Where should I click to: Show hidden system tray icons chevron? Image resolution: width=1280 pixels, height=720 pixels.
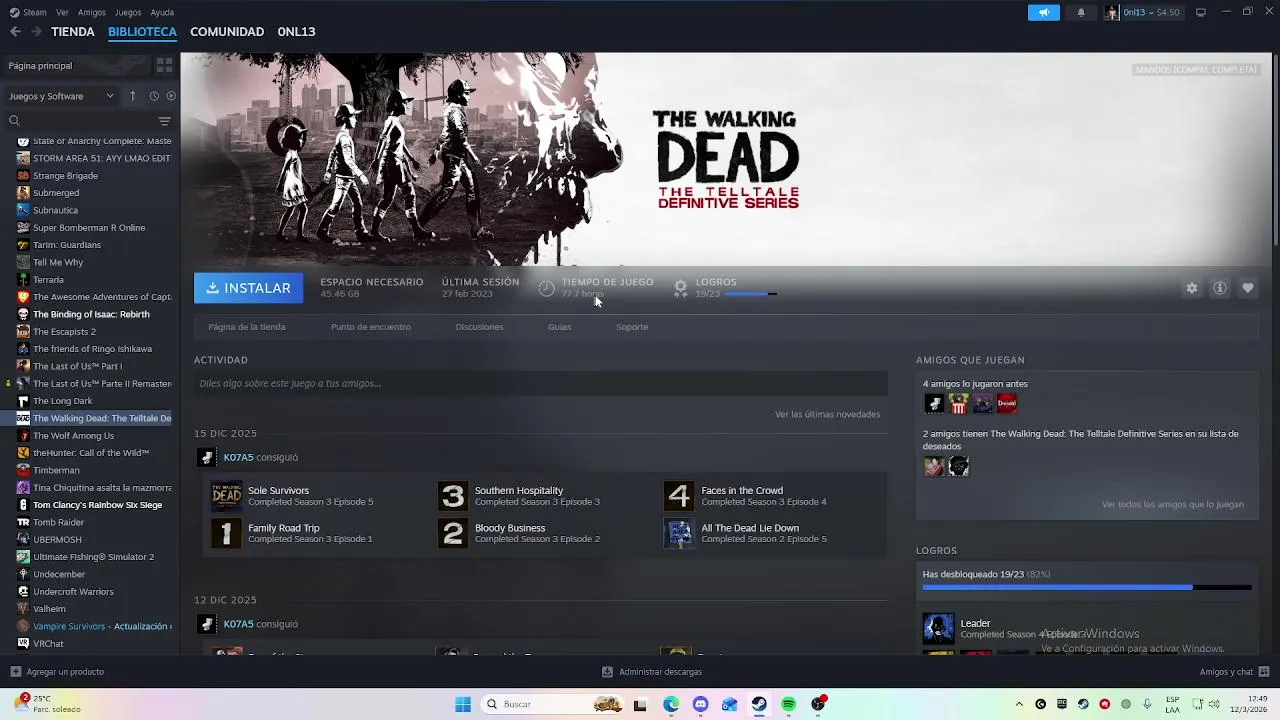click(x=1019, y=704)
